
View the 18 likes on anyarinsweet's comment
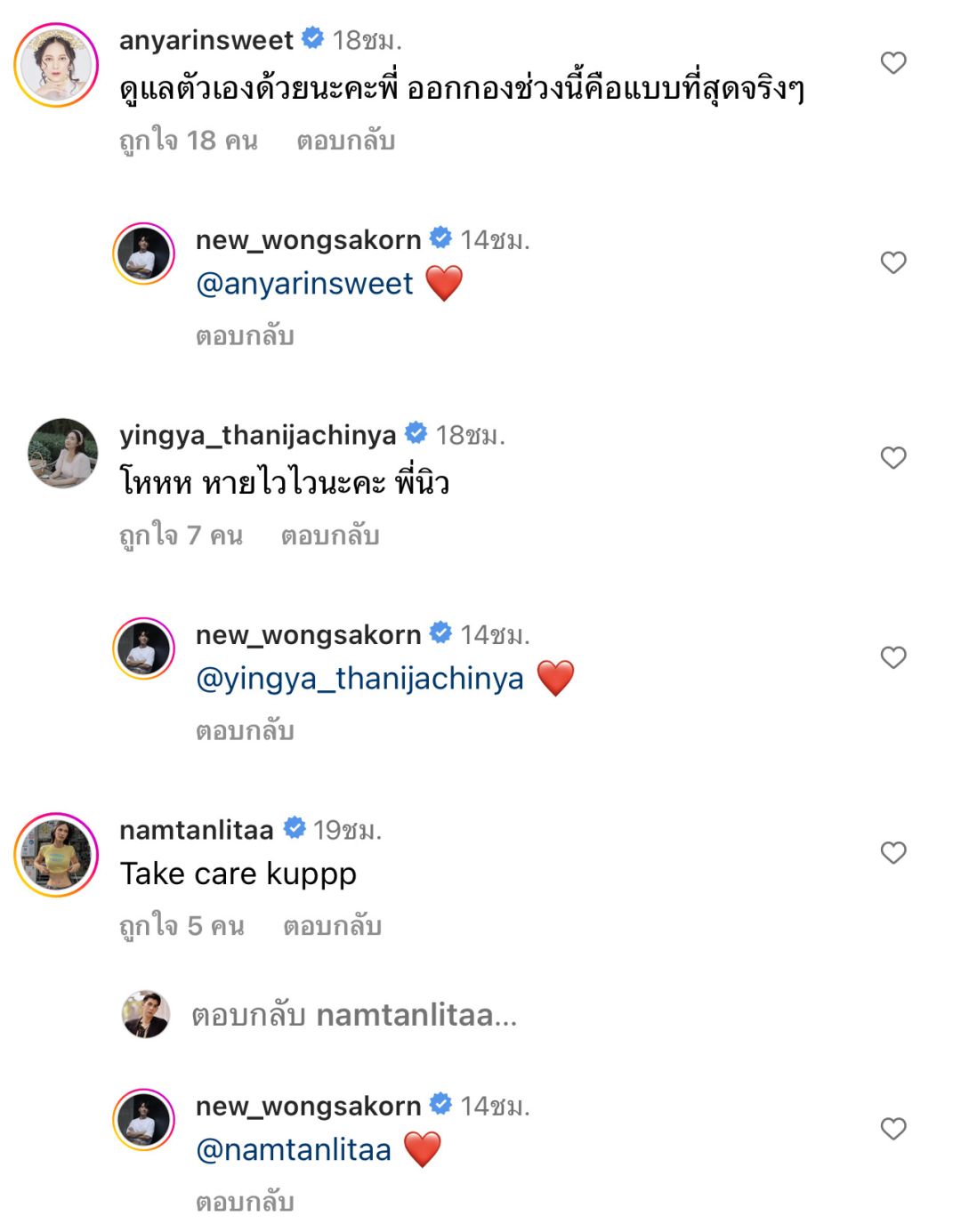pyautogui.click(x=188, y=141)
